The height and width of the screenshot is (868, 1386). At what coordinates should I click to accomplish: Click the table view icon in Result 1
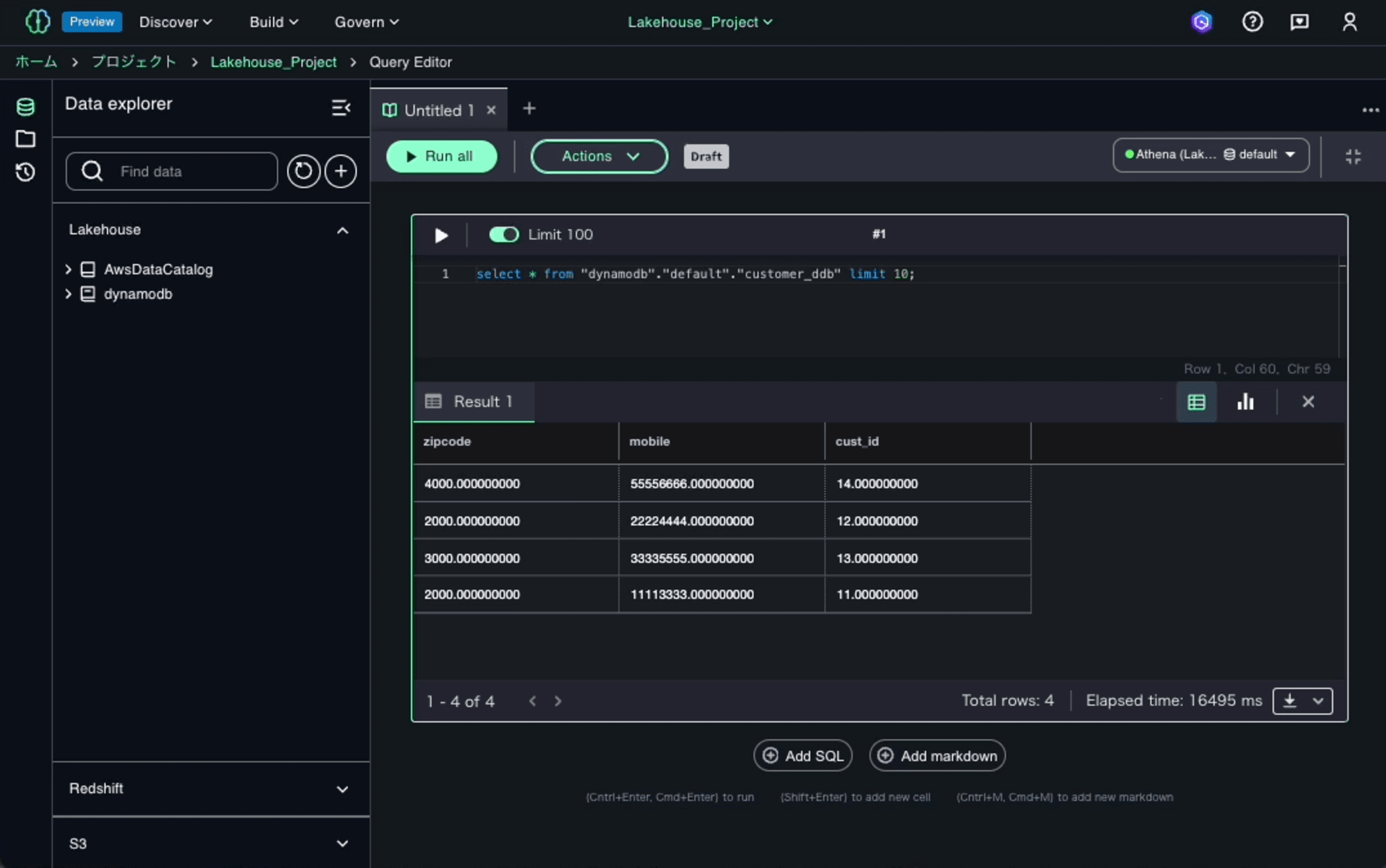[x=1197, y=401]
